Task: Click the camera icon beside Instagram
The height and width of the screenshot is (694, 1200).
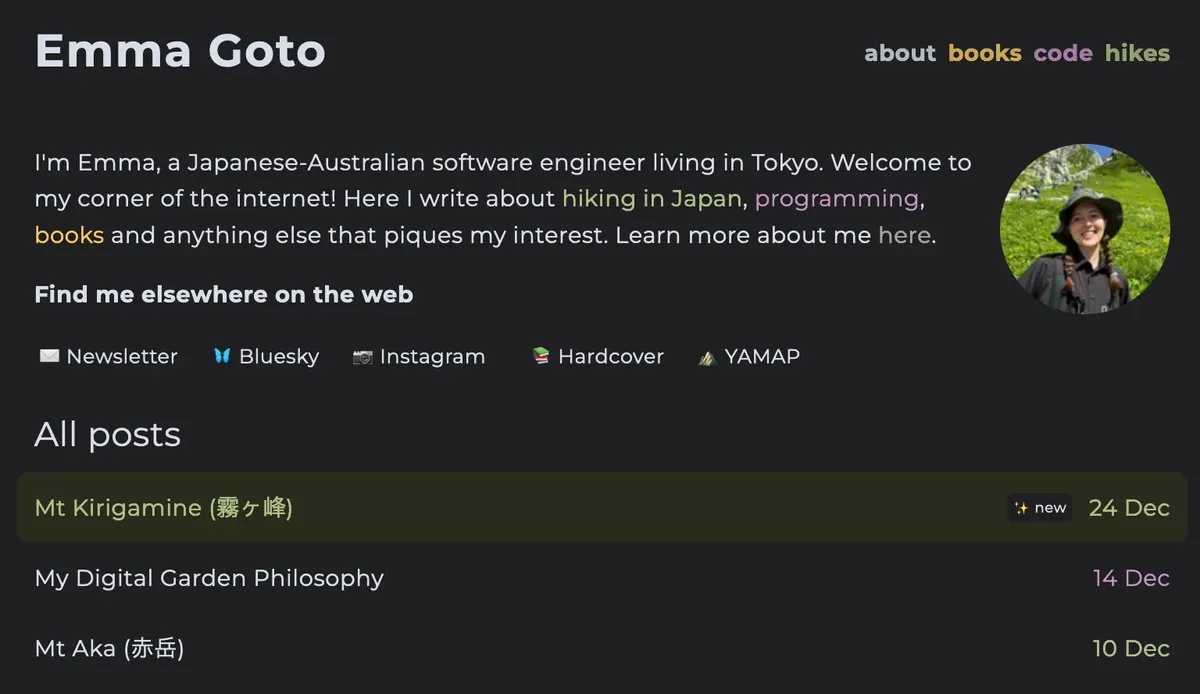Action: pos(362,356)
